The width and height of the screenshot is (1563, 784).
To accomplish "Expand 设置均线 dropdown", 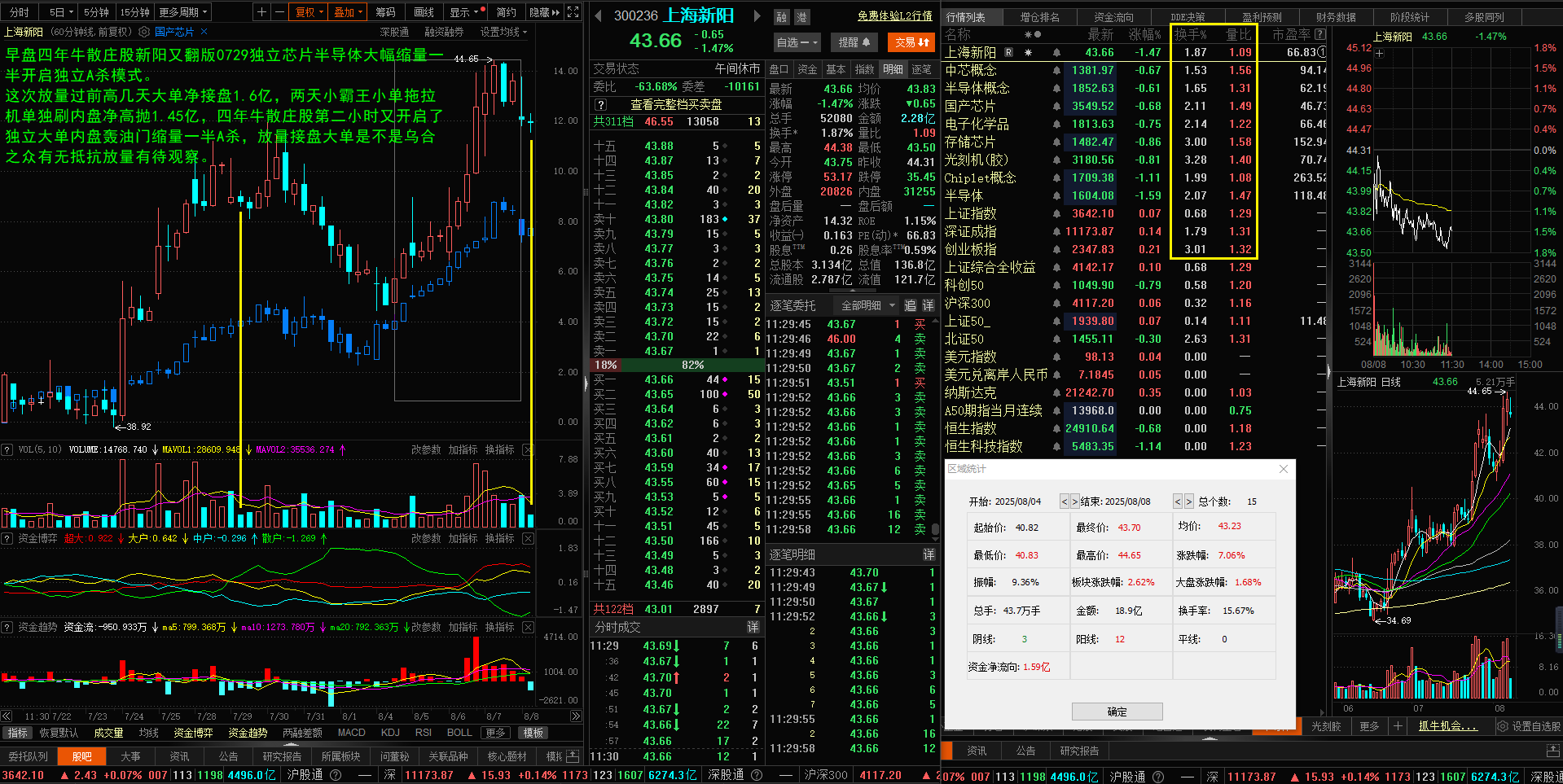I will coord(503,32).
